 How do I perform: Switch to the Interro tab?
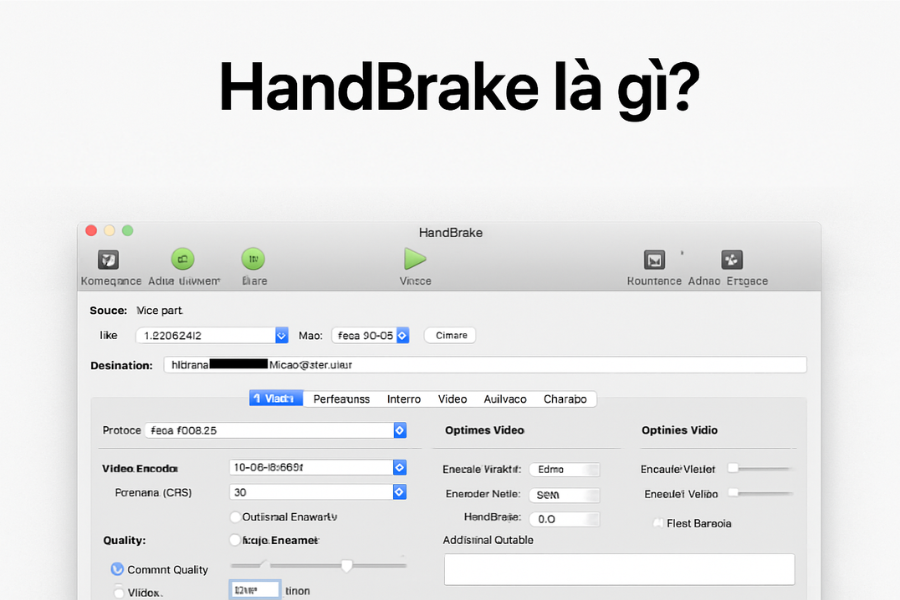404,398
